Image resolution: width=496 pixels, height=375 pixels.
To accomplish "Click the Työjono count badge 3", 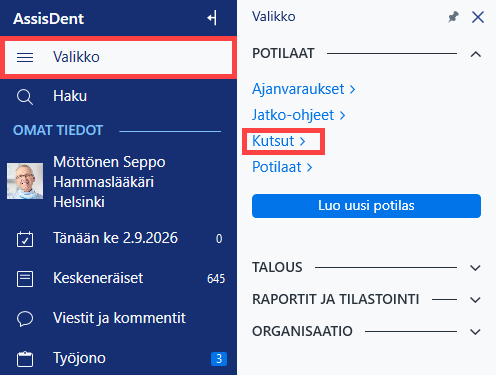I will (219, 359).
